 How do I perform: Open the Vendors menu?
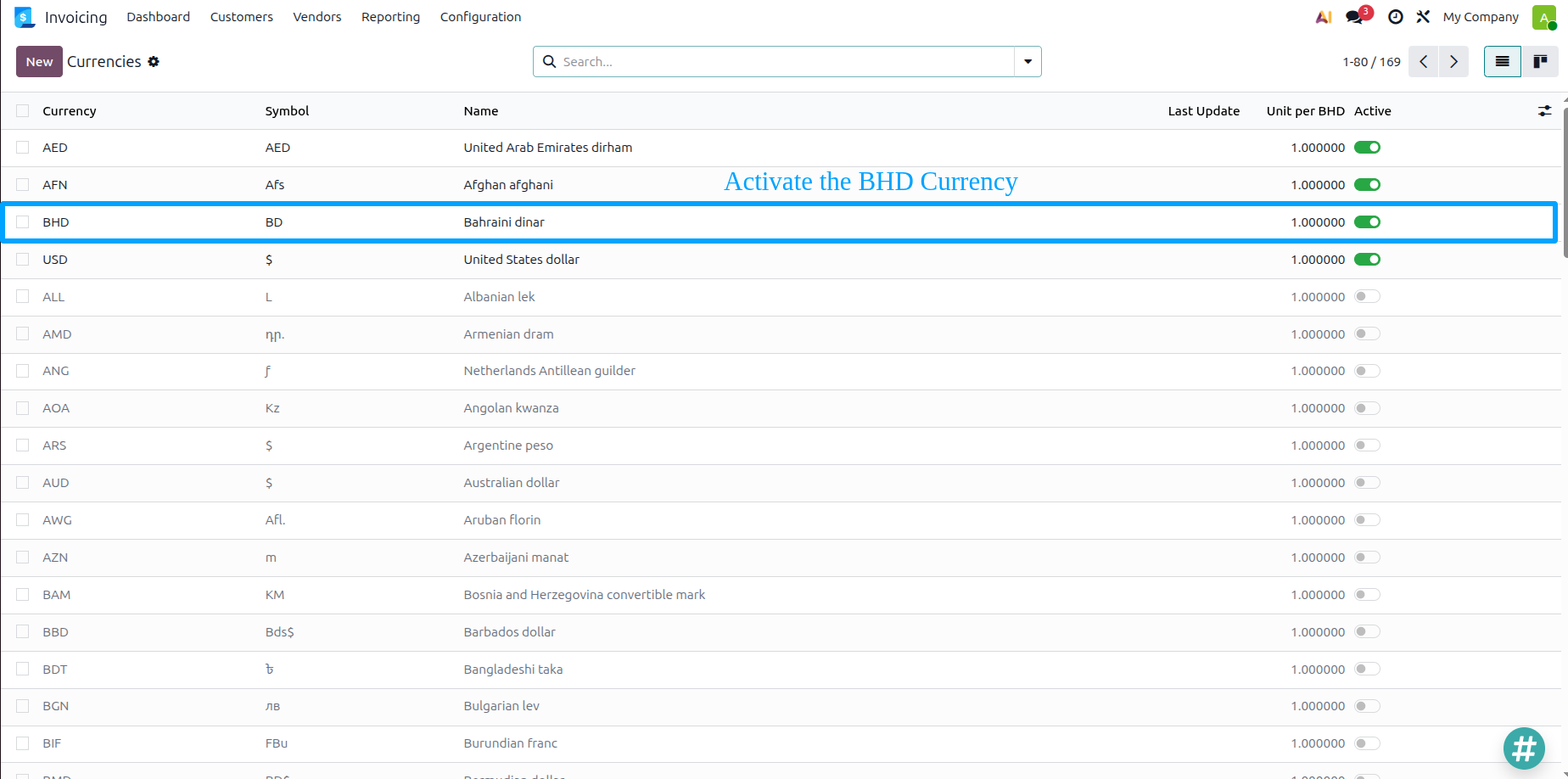click(x=317, y=17)
